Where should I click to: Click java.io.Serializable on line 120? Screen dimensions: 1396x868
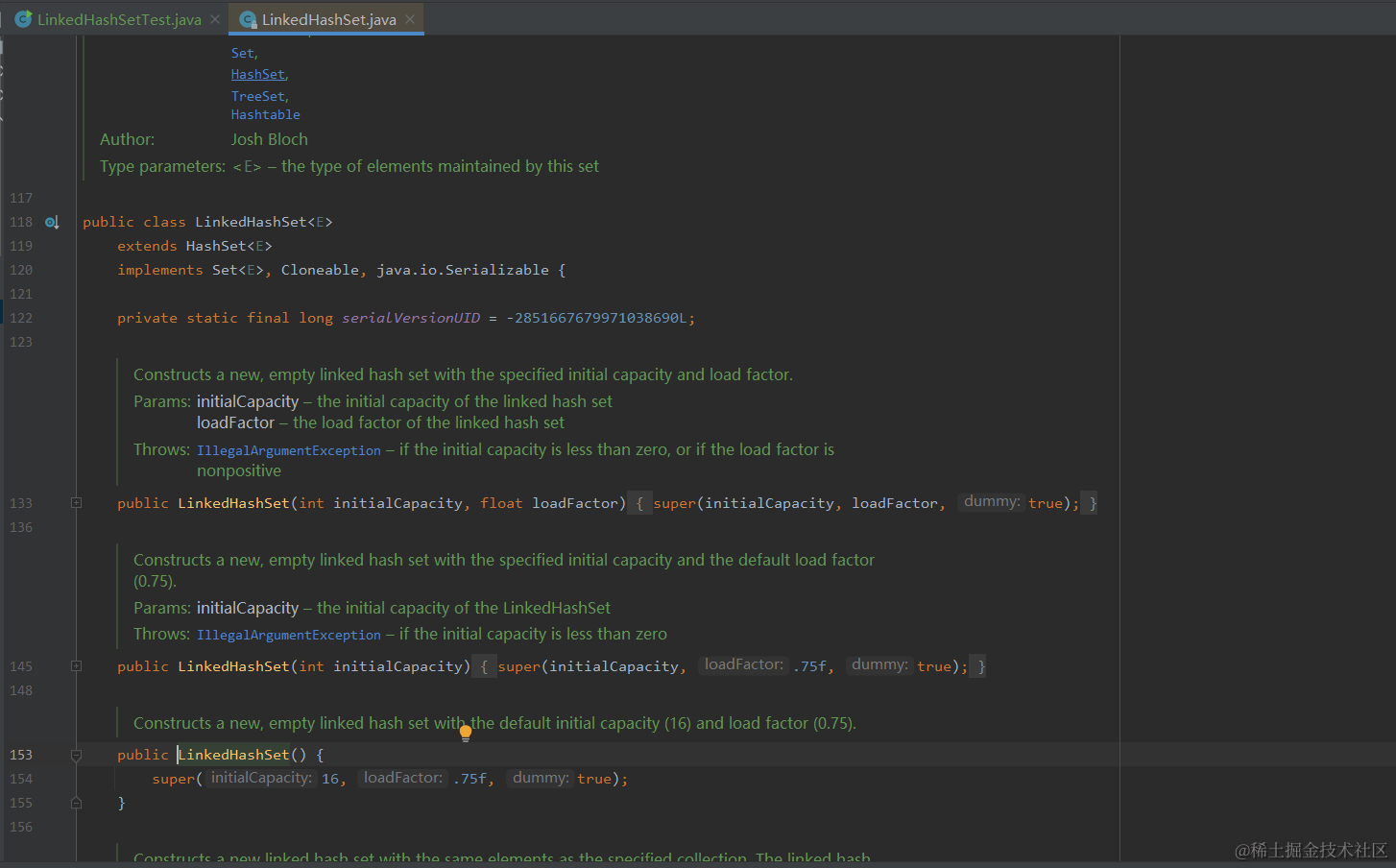pos(463,270)
